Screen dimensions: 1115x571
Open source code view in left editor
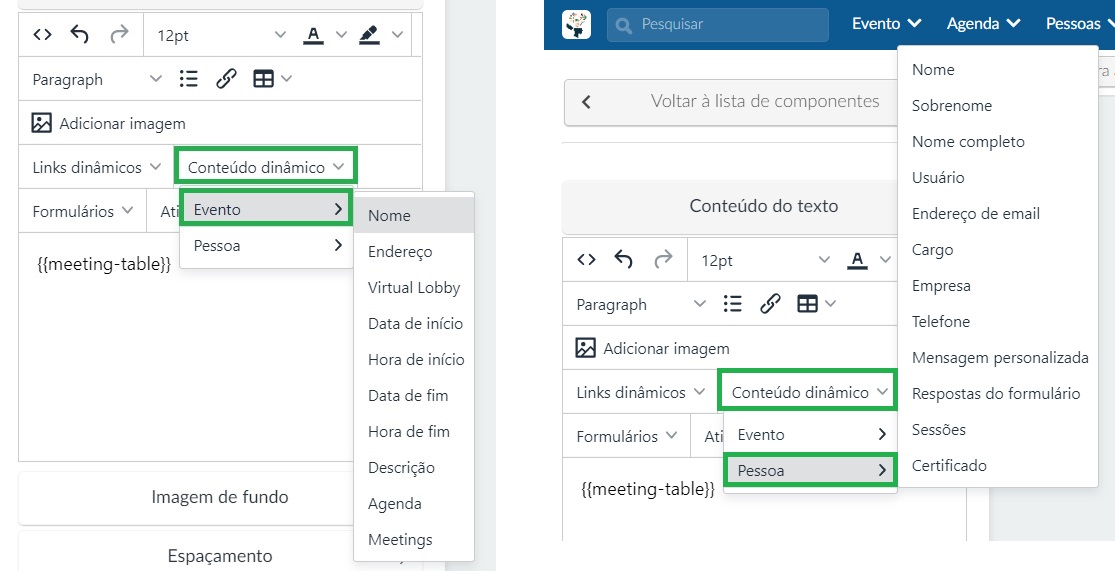tap(43, 34)
